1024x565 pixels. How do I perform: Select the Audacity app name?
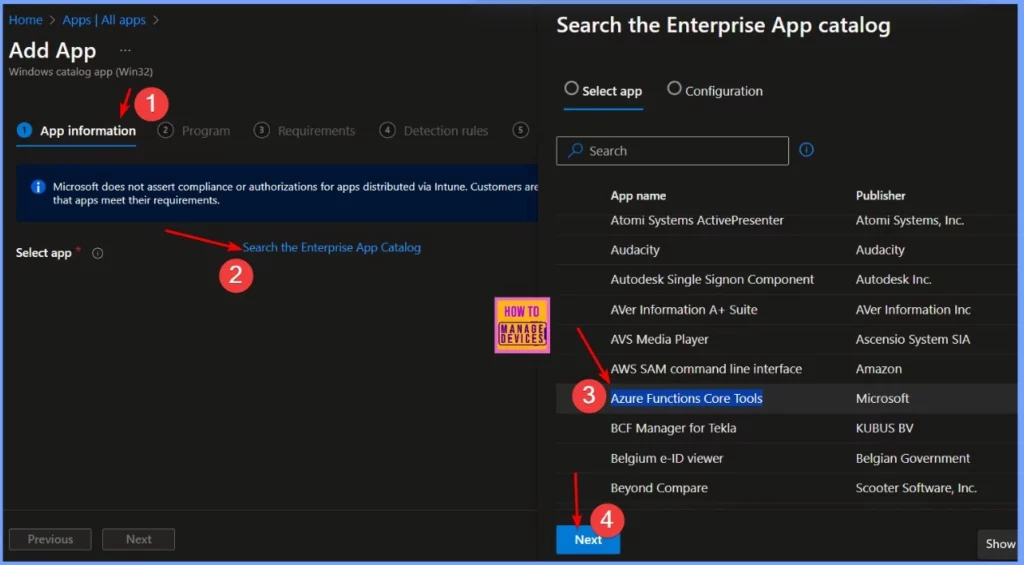[635, 250]
